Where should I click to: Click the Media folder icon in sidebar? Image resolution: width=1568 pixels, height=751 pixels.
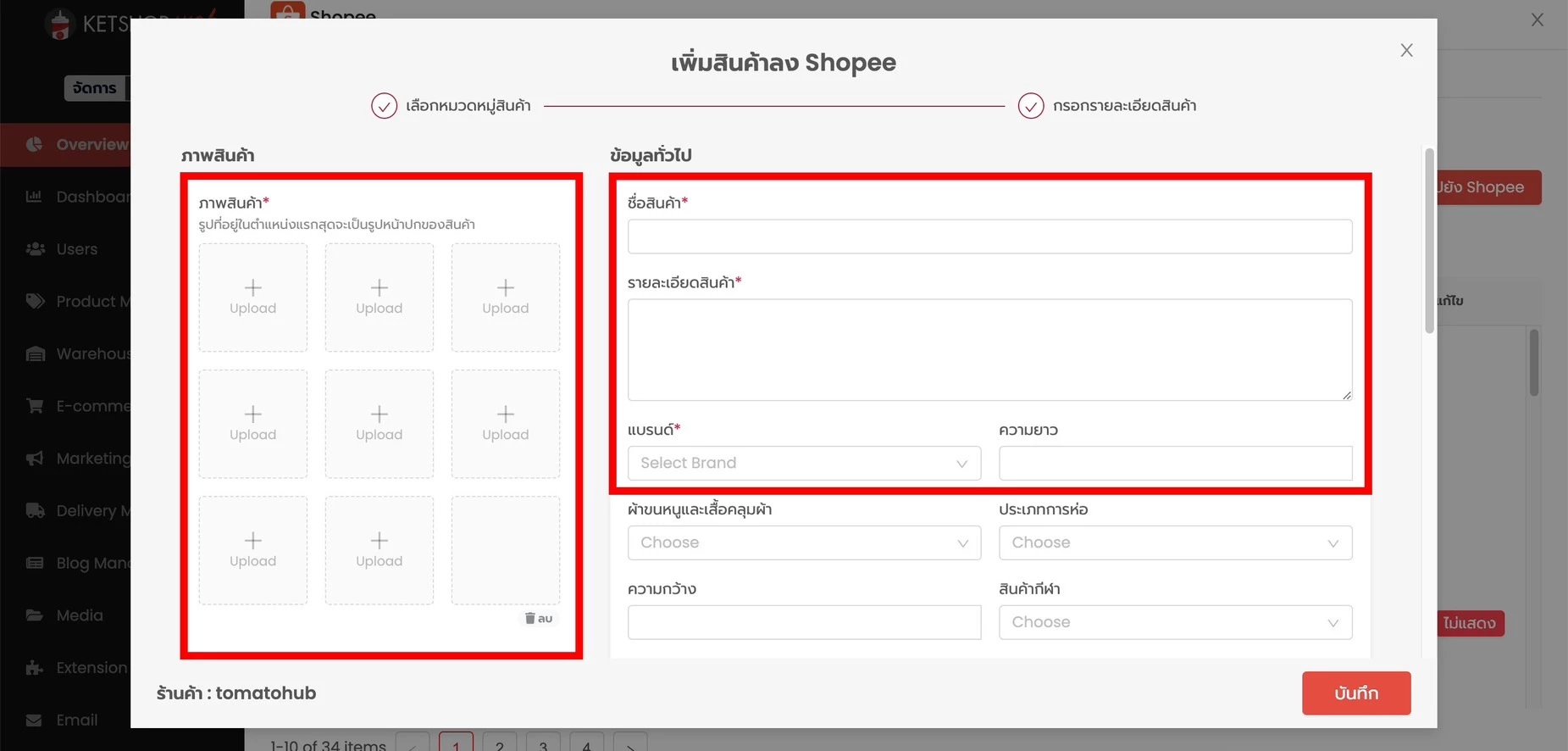(x=35, y=615)
